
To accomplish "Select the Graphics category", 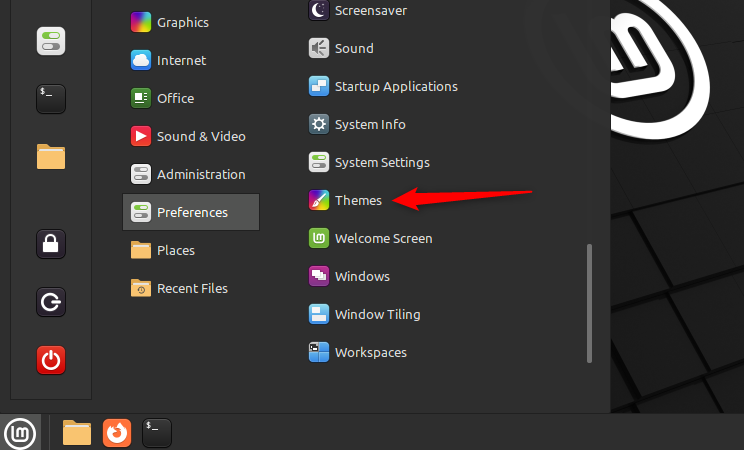I will click(181, 22).
